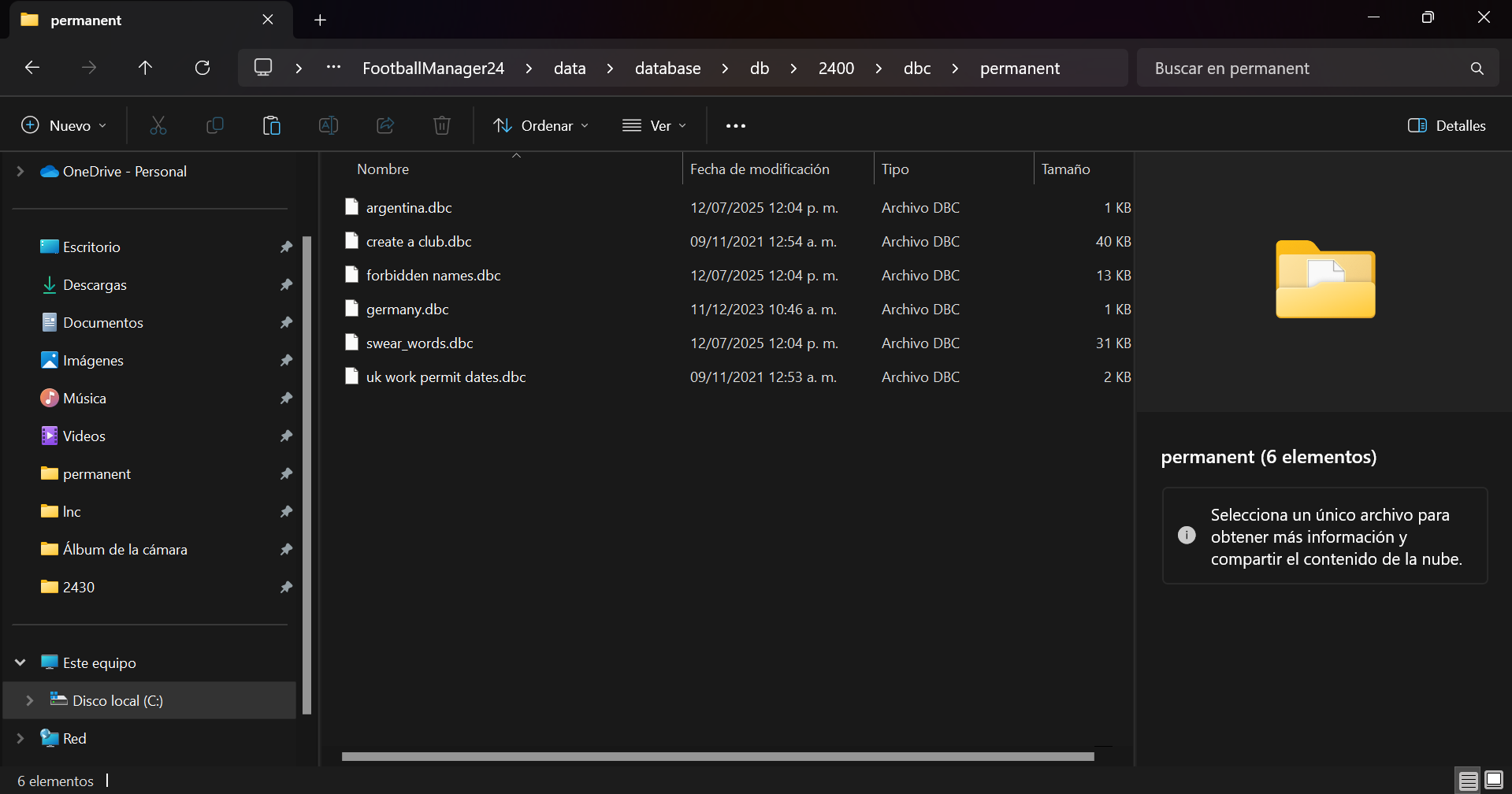Expand the Disco local (C:) node

(x=30, y=700)
